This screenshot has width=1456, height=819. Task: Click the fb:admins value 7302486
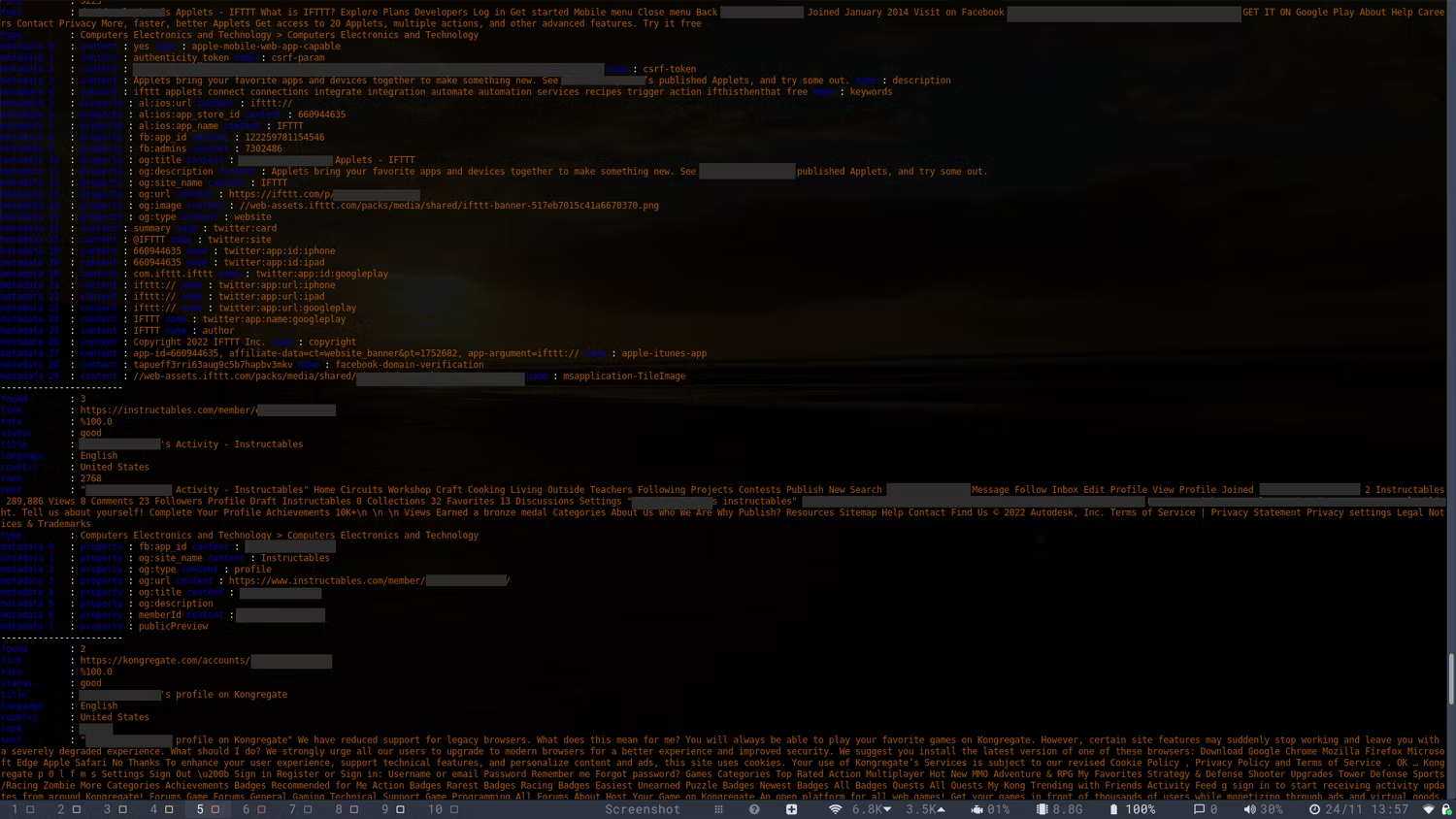pyautogui.click(x=263, y=148)
